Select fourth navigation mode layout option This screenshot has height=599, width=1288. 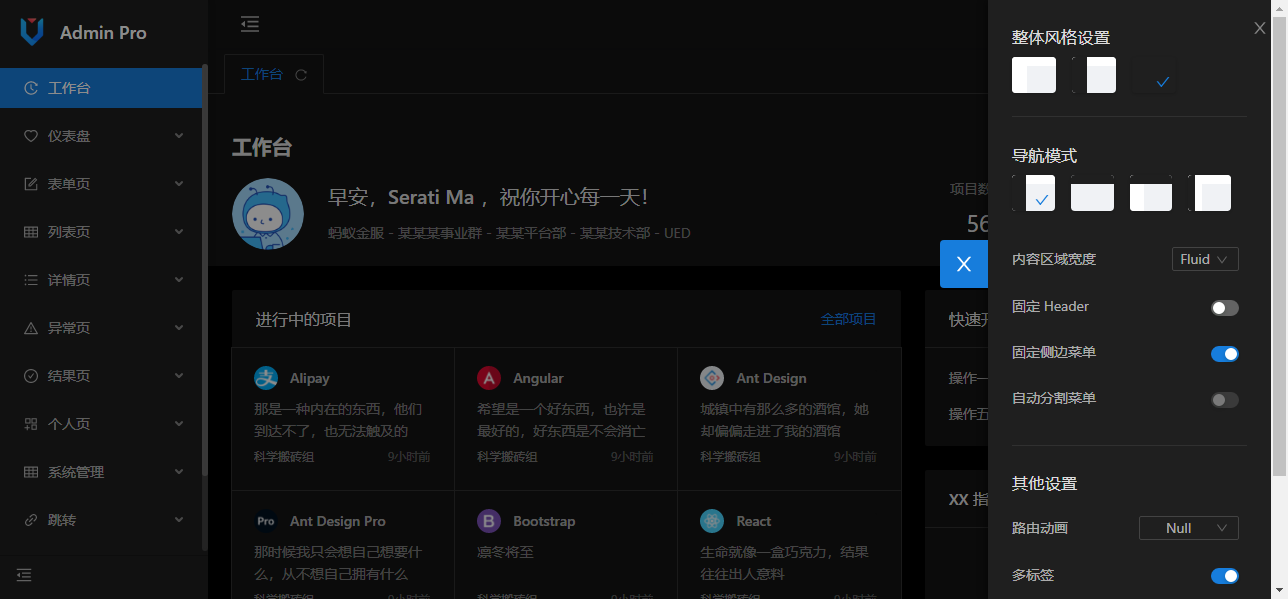click(1210, 193)
